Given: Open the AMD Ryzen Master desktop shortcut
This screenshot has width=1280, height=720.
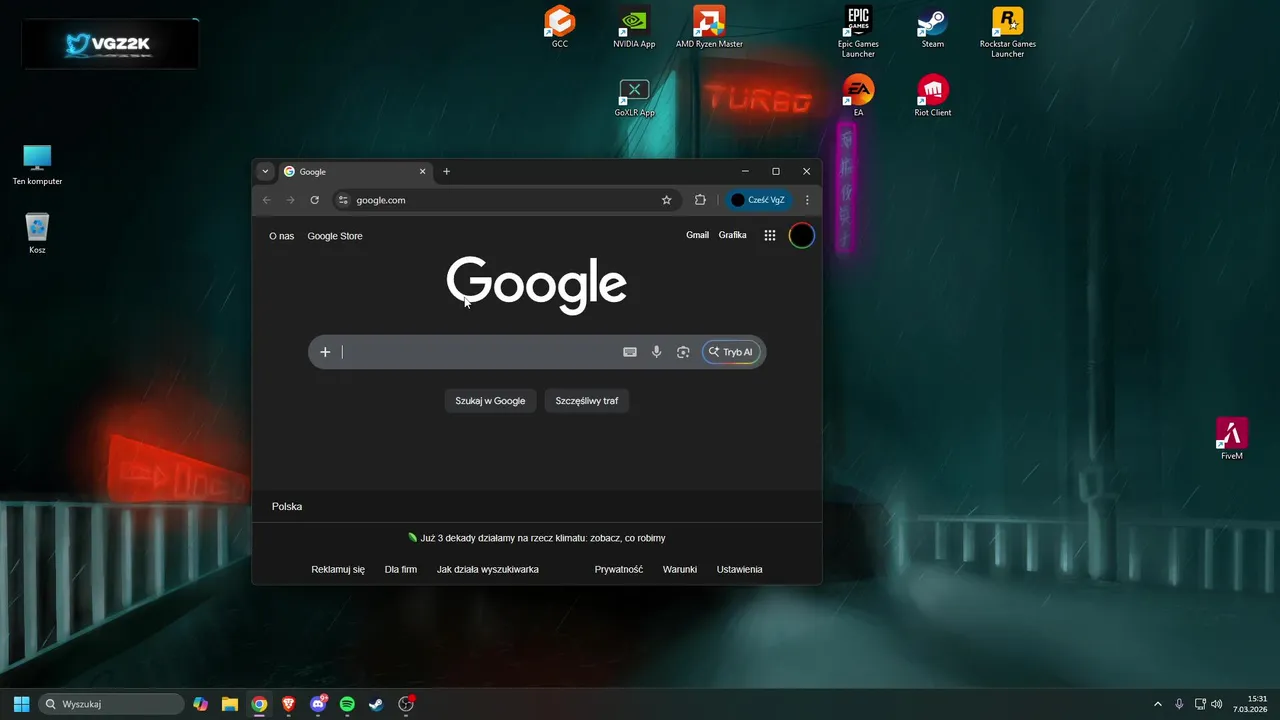Looking at the screenshot, I should pos(709,27).
